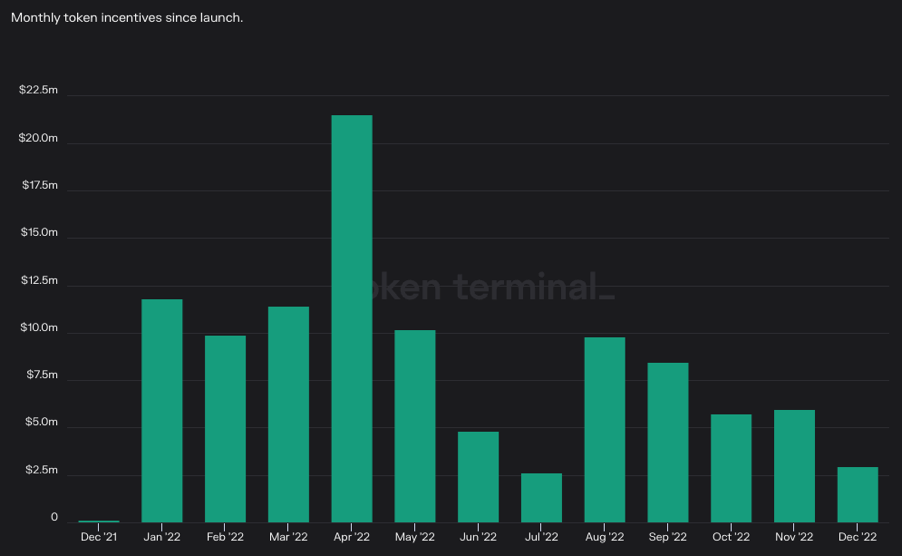Select the Jan '22 bar in chart

point(162,410)
